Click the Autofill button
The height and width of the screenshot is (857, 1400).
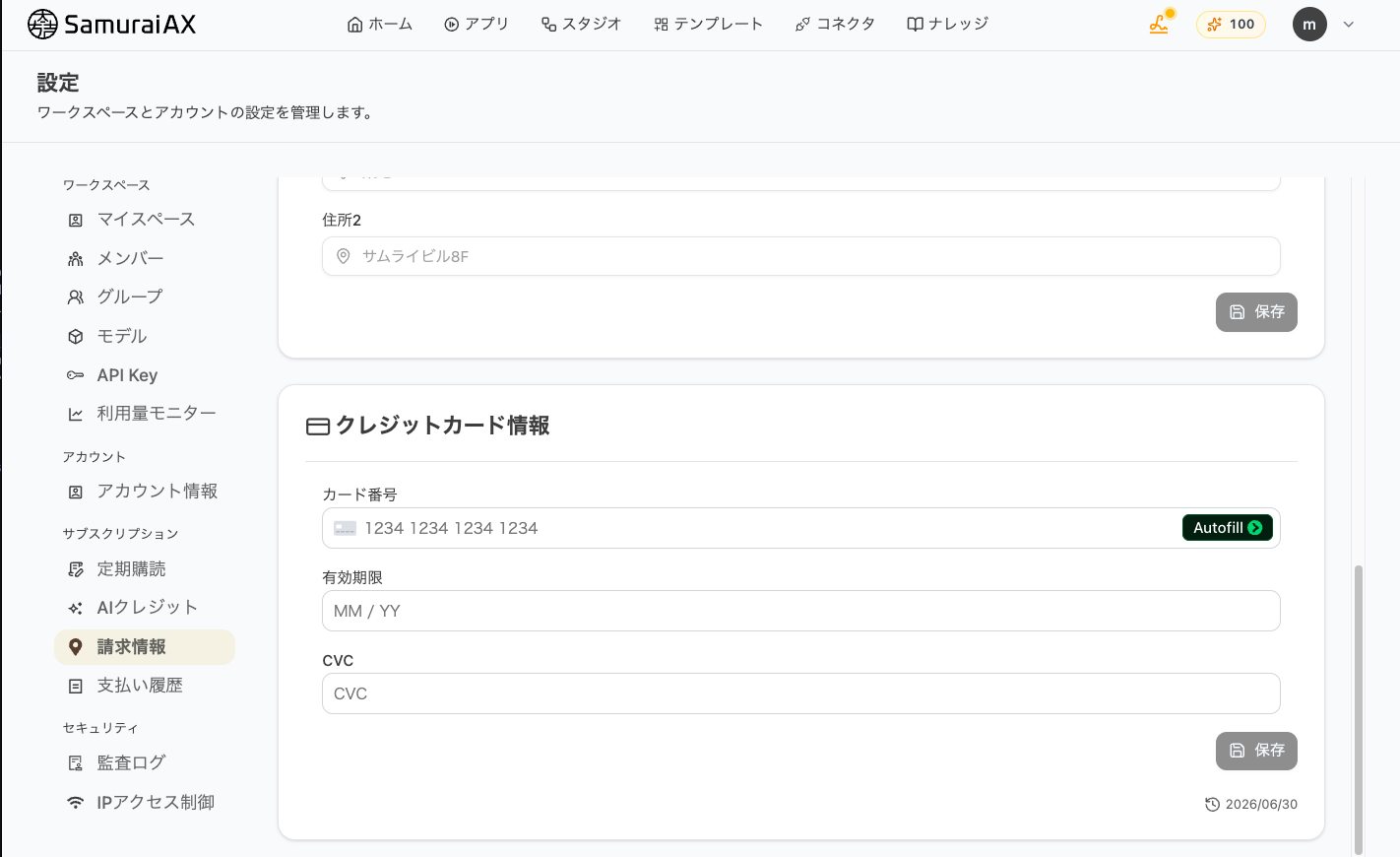(x=1228, y=528)
